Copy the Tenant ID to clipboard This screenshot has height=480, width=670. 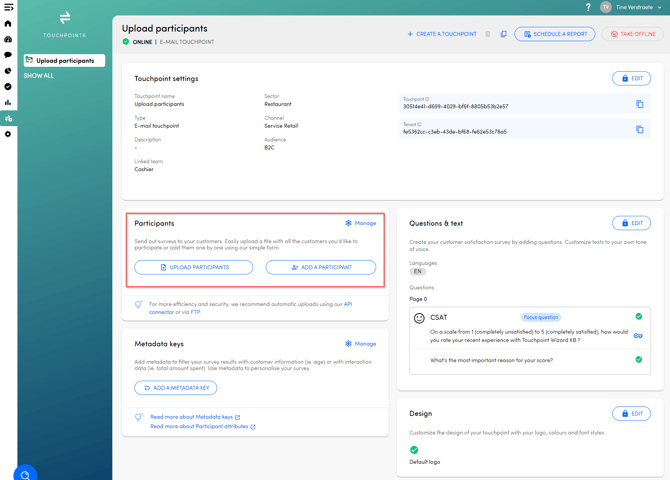tap(639, 129)
